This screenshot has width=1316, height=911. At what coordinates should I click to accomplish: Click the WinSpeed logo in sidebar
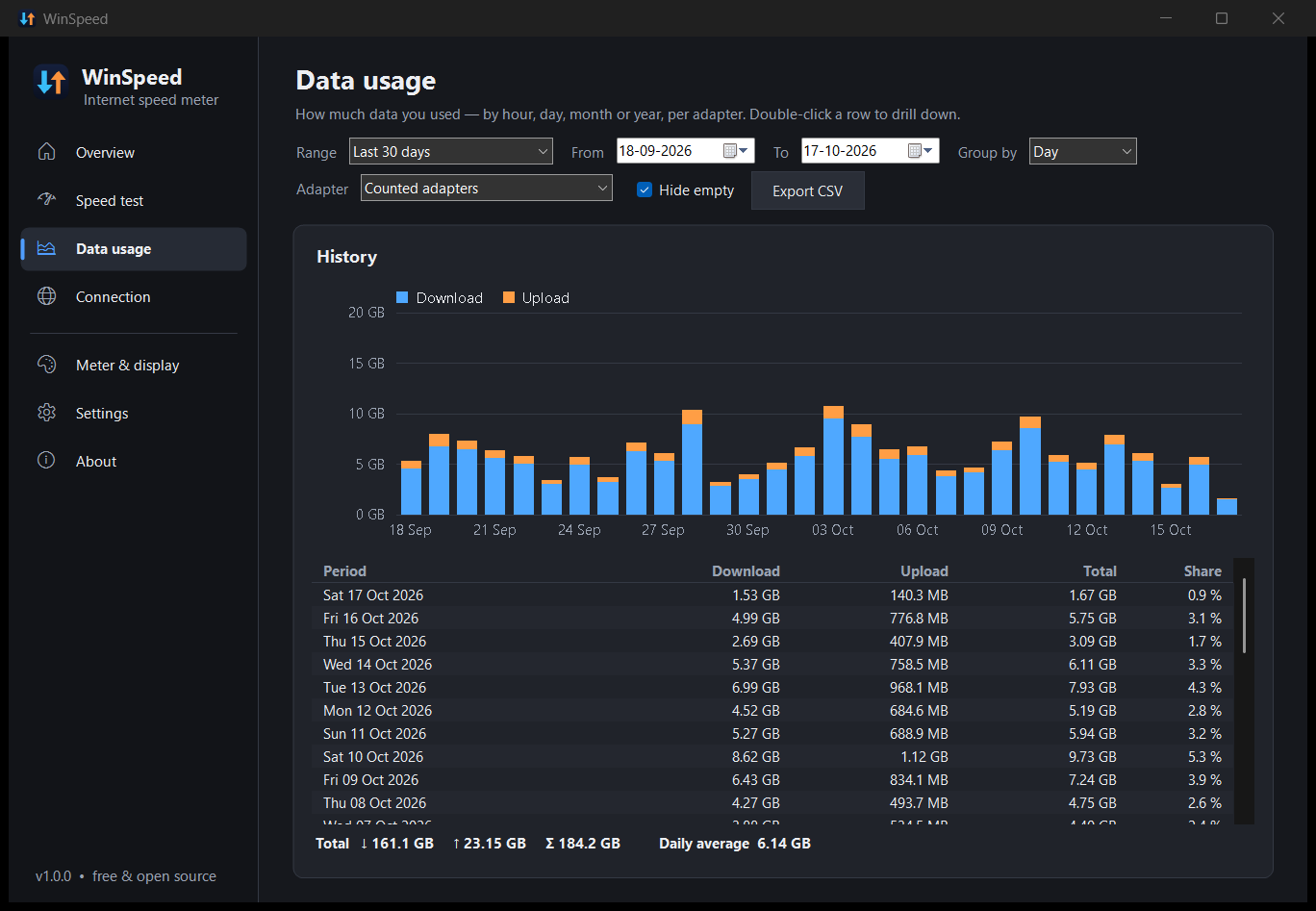(50, 82)
